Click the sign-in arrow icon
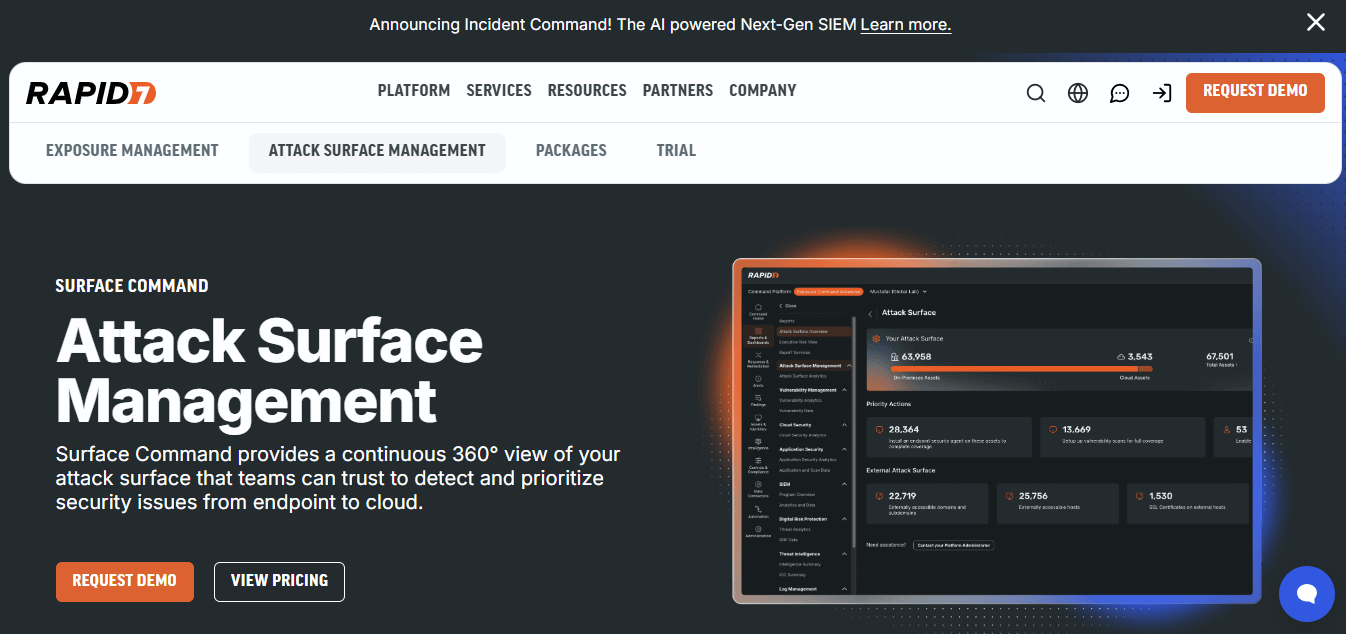 tap(1162, 93)
